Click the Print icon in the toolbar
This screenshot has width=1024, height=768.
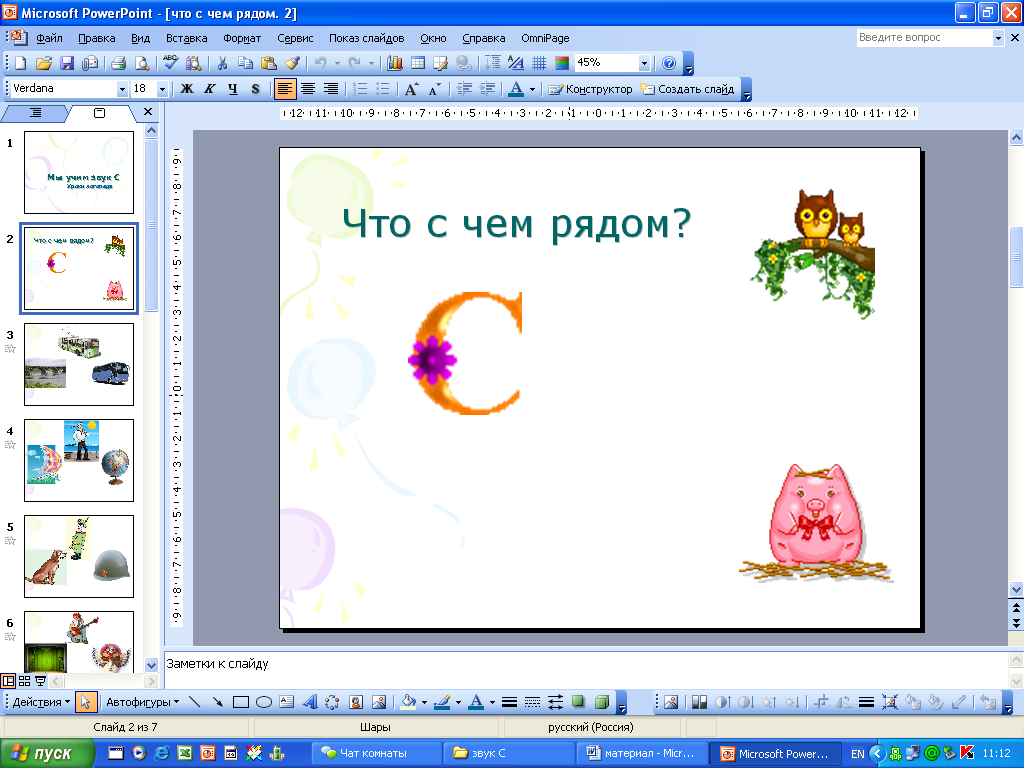118,63
